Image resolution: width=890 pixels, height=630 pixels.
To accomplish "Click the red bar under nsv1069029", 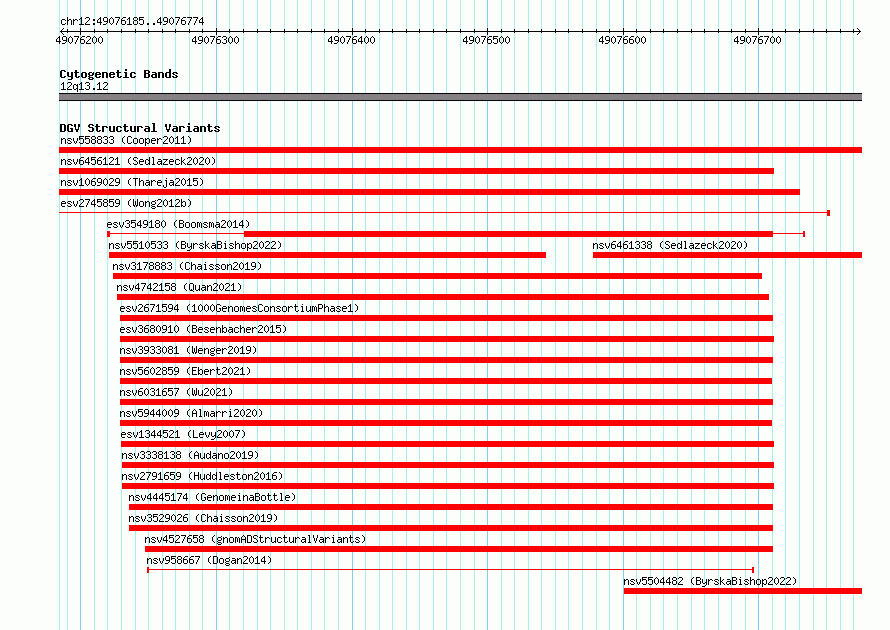I will [430, 192].
